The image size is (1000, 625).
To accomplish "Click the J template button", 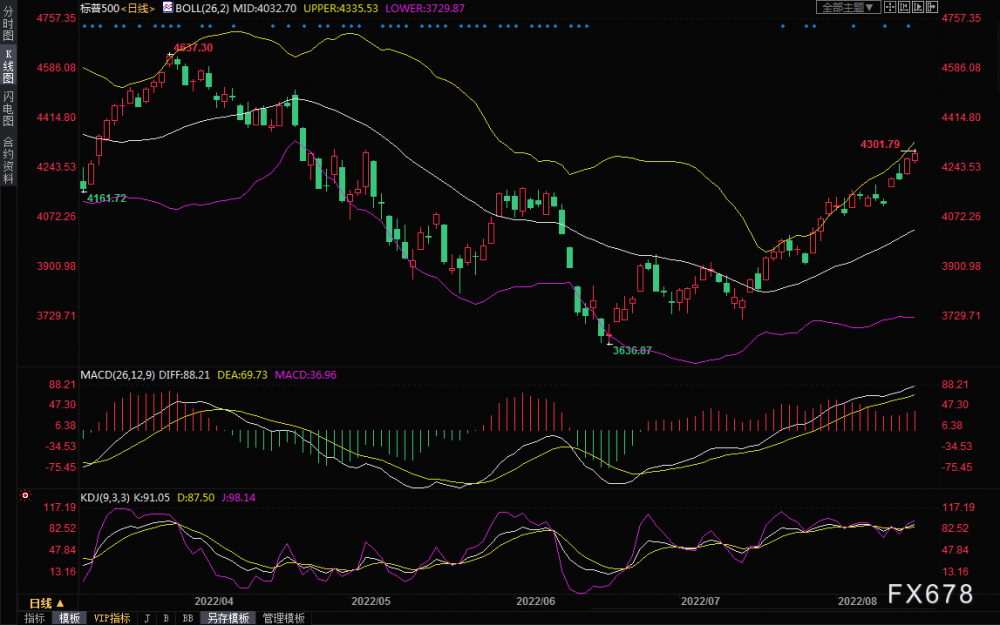I will (x=147, y=618).
